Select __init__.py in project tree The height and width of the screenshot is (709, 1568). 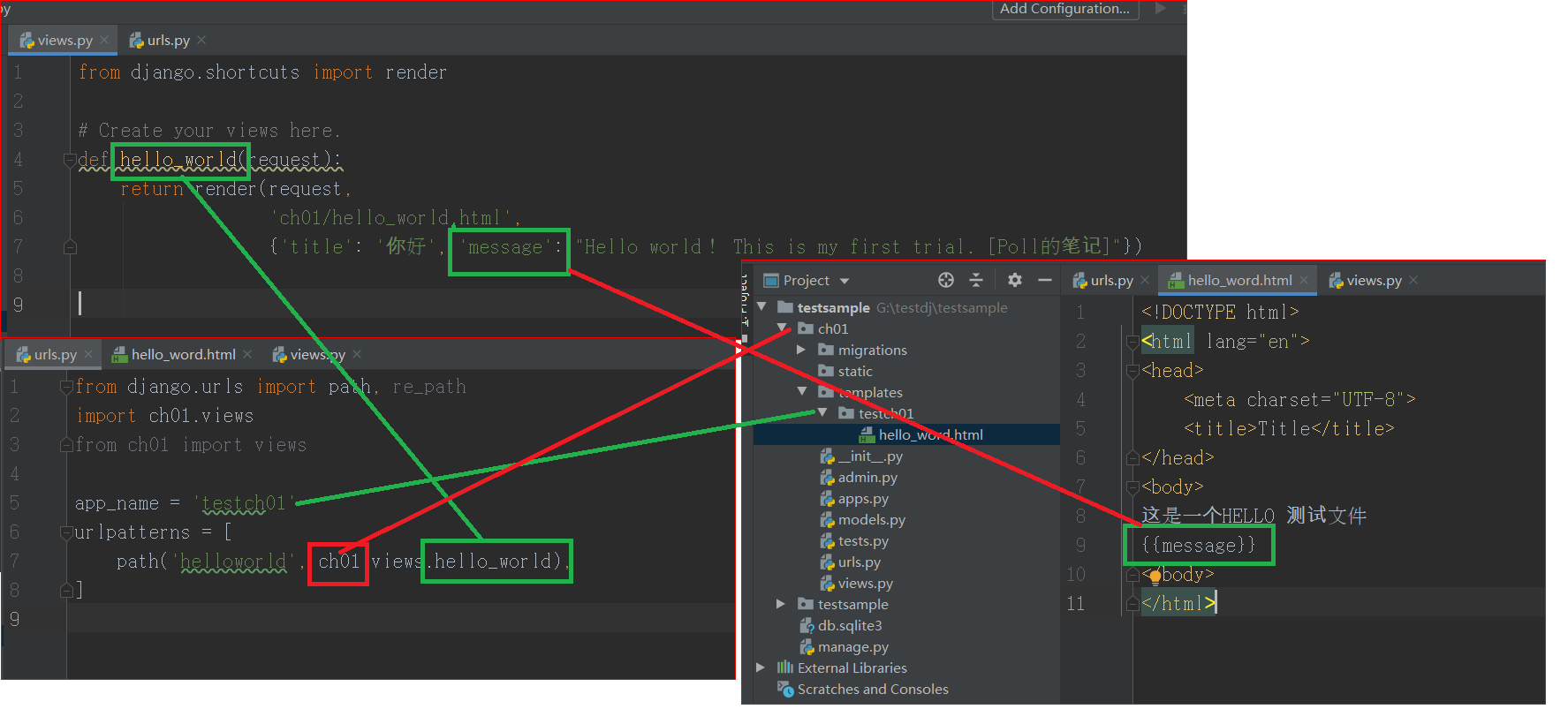pos(870,456)
